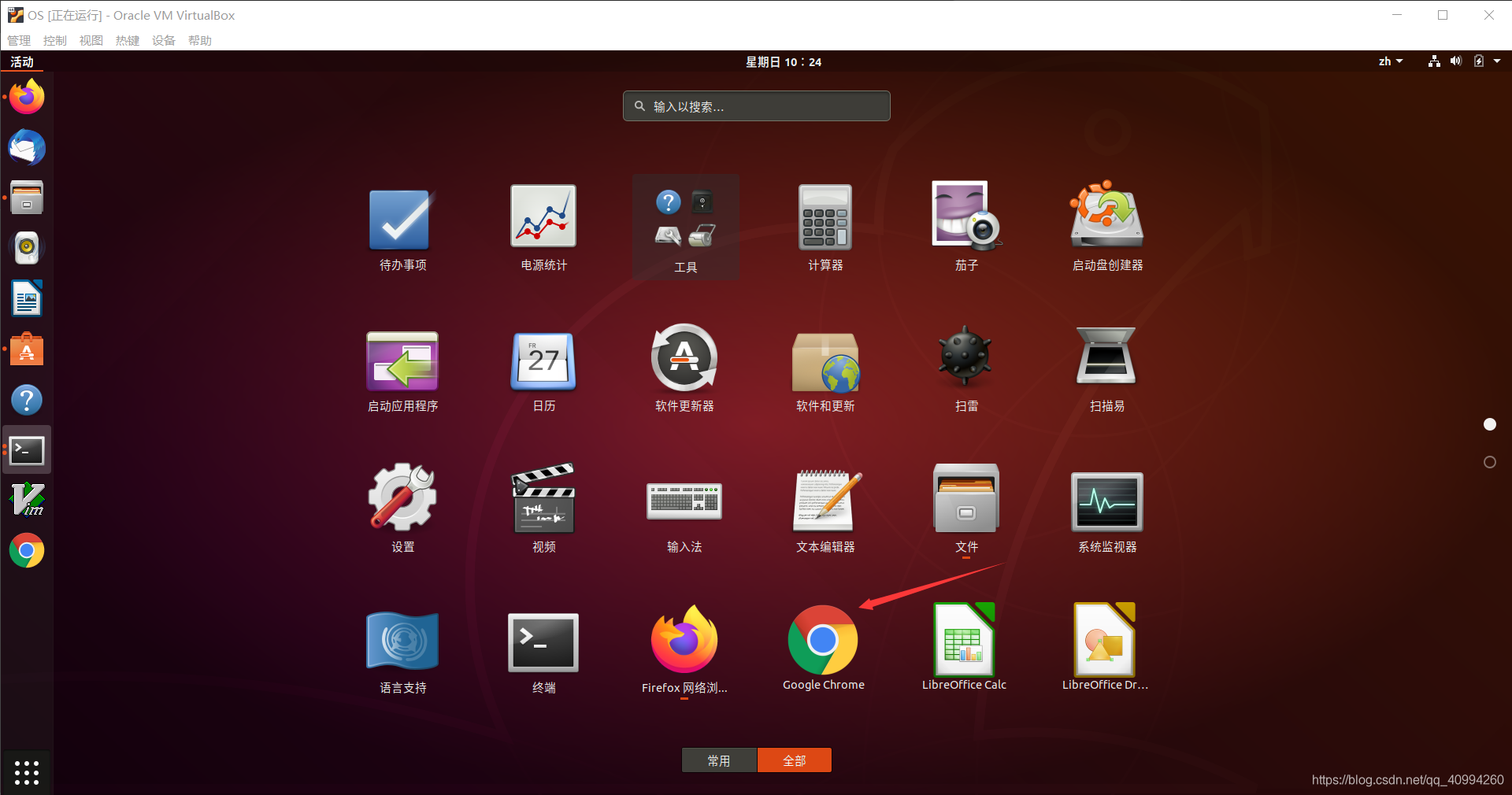
Task: Open the clock 星期日 10:24 menu
Action: (x=784, y=61)
